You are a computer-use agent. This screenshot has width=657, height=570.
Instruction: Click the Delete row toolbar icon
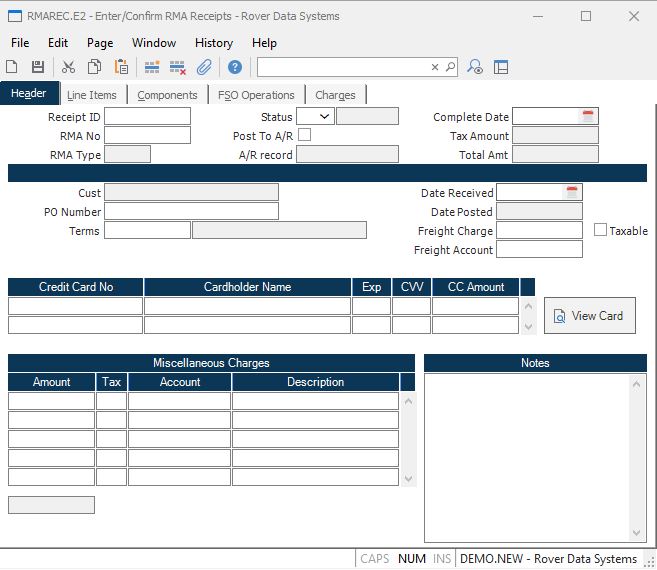(178, 67)
